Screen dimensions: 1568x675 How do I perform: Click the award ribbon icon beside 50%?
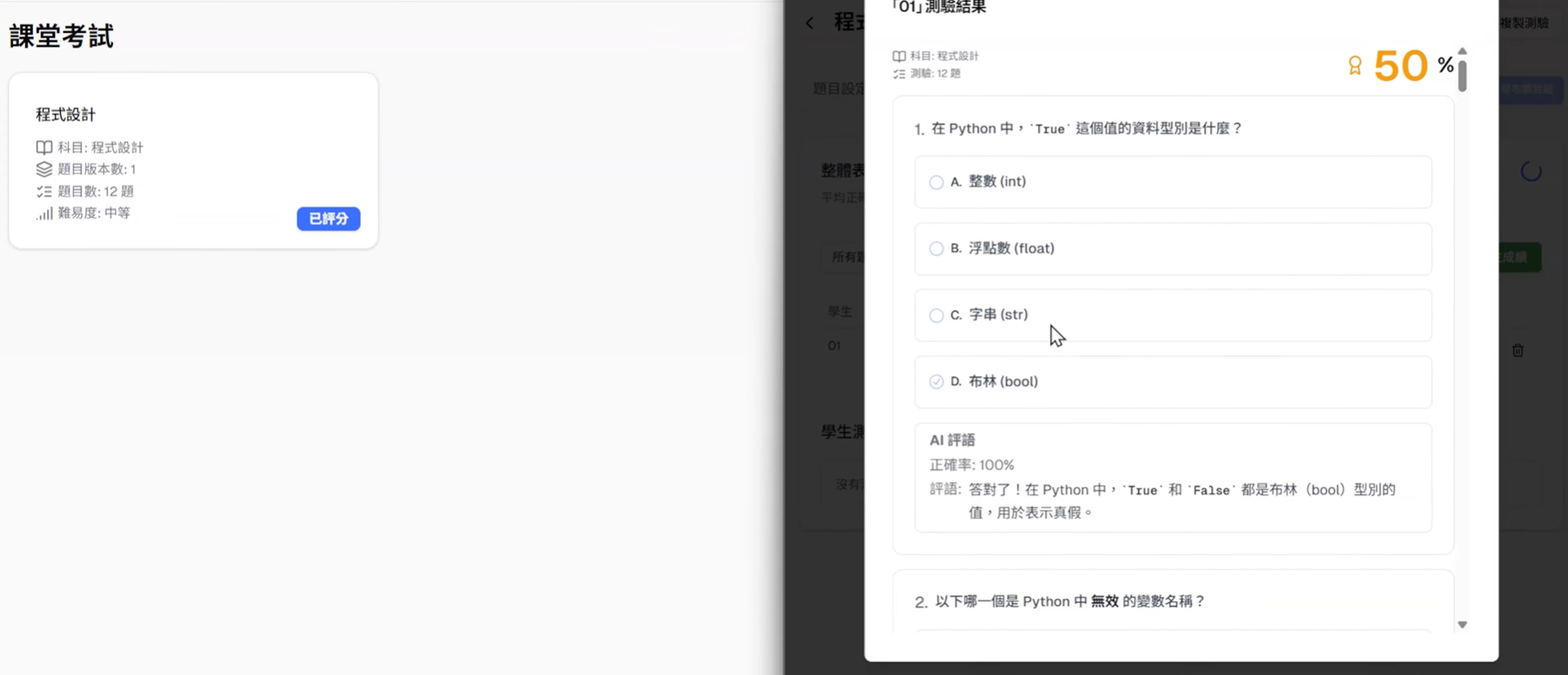point(1355,65)
